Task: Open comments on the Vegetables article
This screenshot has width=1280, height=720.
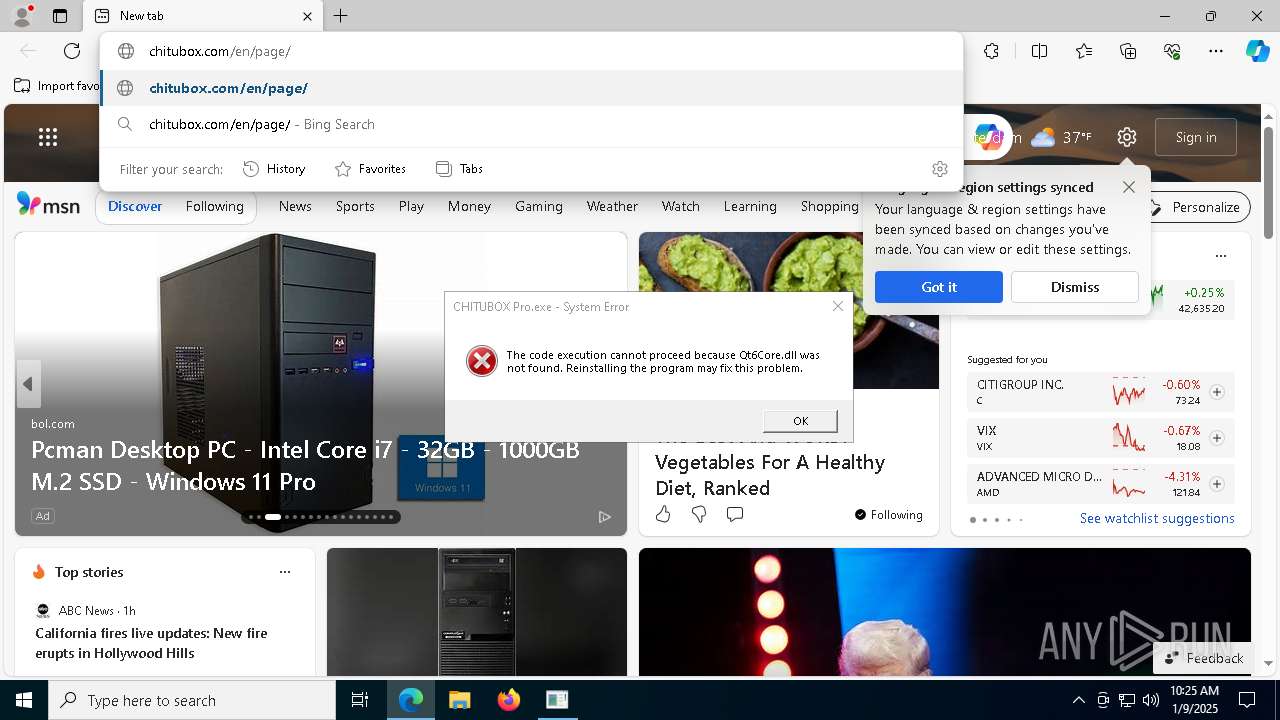Action: point(735,514)
